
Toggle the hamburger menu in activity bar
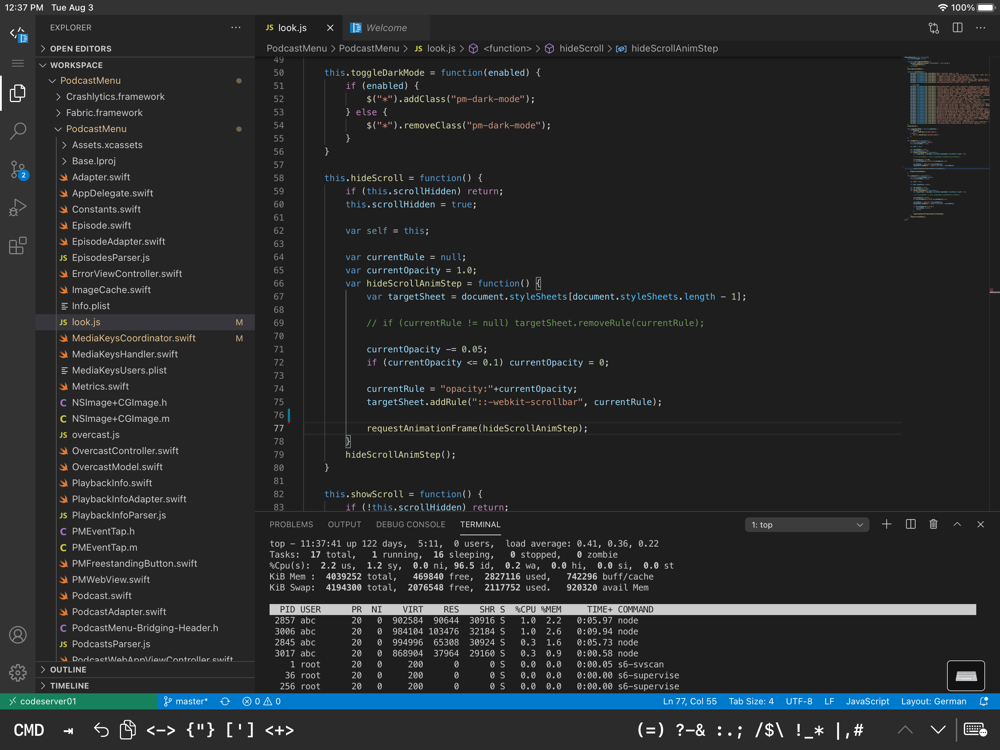(x=18, y=63)
